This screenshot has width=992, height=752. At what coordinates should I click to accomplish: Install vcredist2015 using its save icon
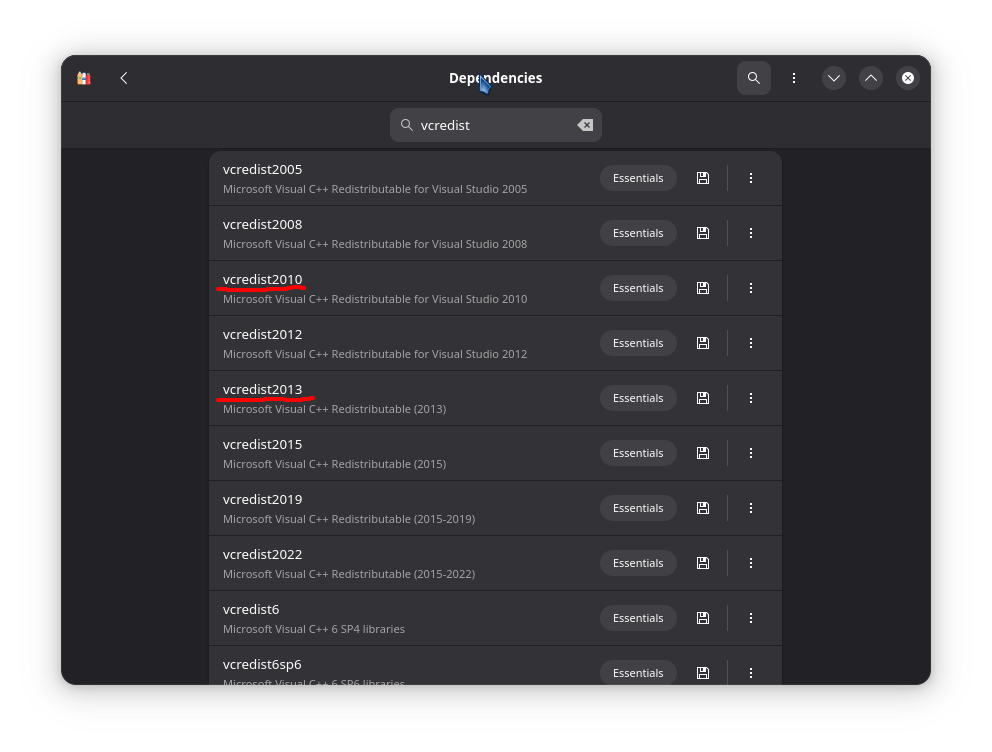click(702, 453)
